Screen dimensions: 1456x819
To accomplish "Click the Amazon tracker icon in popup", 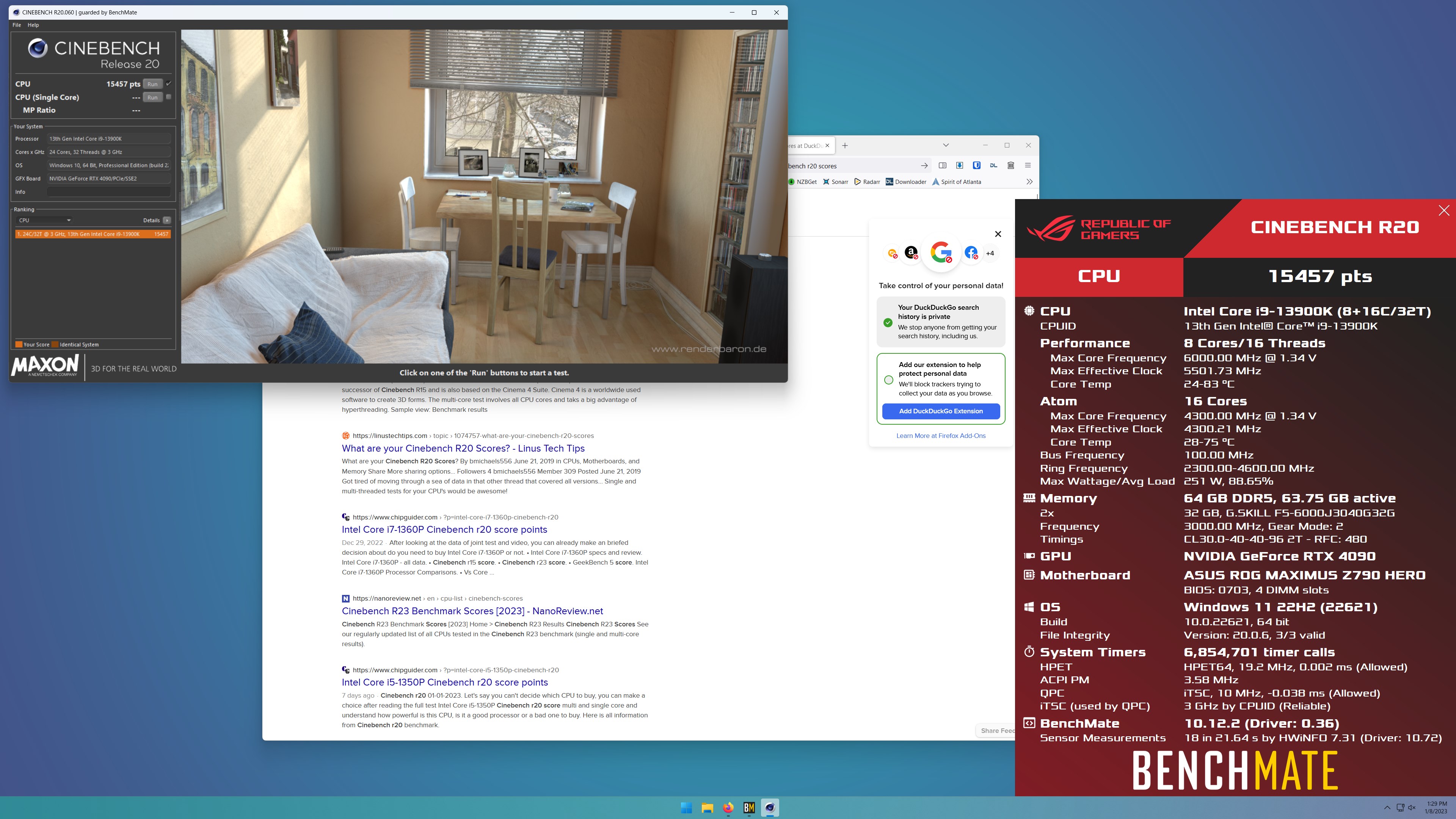I will [911, 253].
